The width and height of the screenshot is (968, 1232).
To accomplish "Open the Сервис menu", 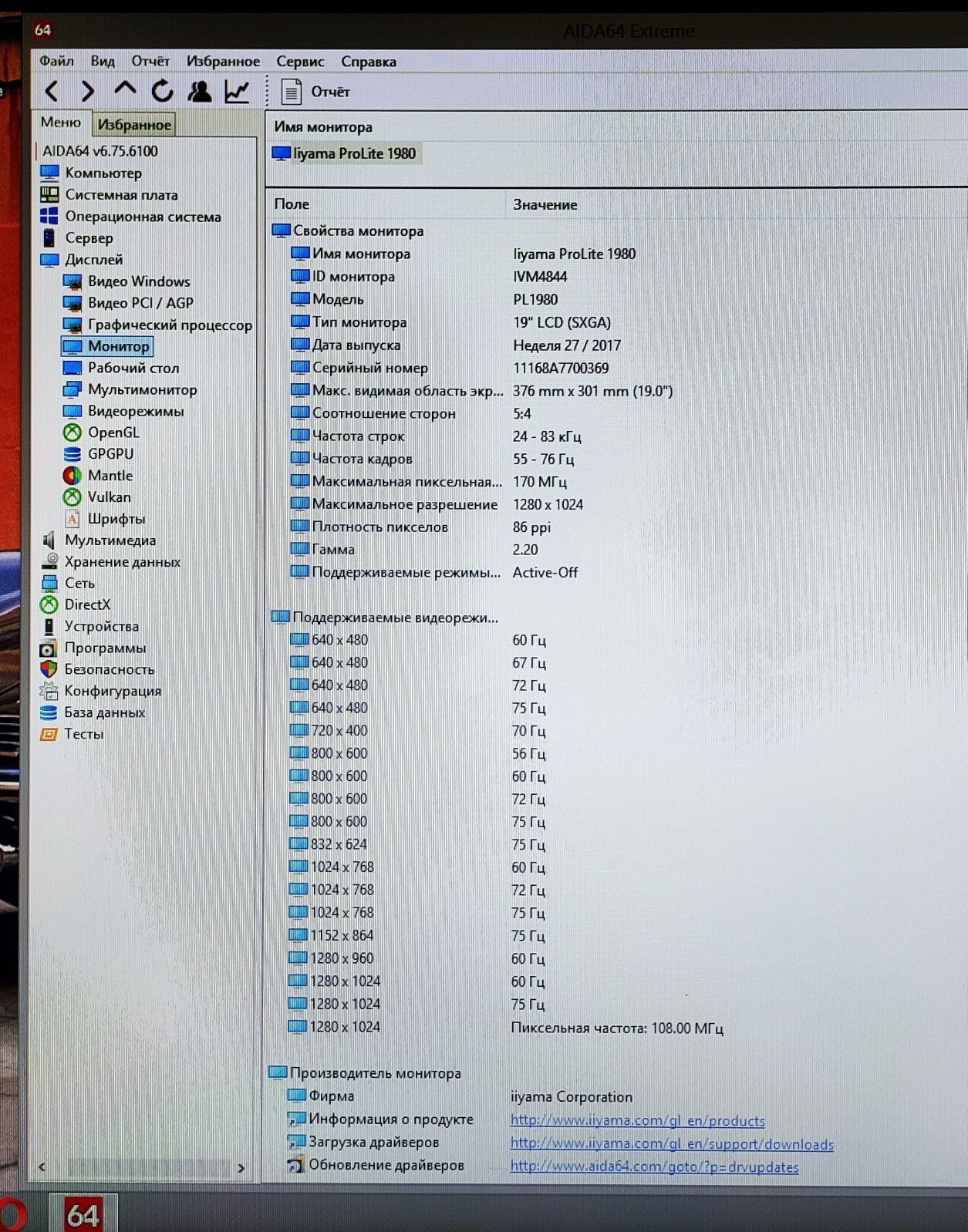I will pyautogui.click(x=300, y=61).
